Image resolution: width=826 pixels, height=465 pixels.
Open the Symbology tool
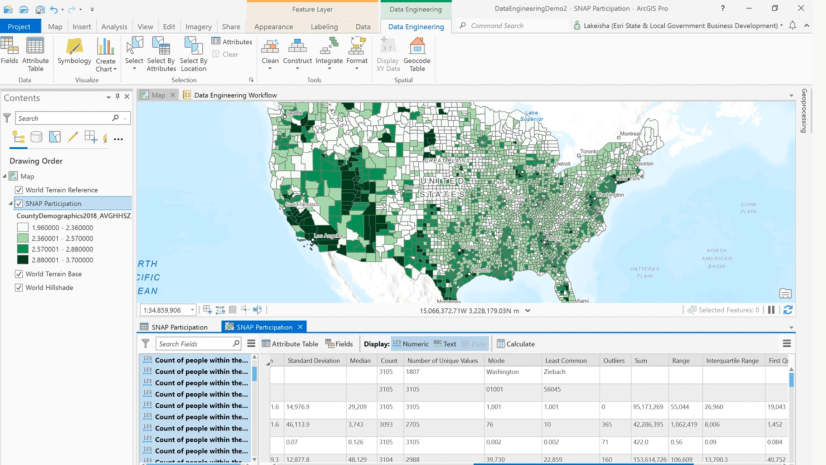(74, 51)
